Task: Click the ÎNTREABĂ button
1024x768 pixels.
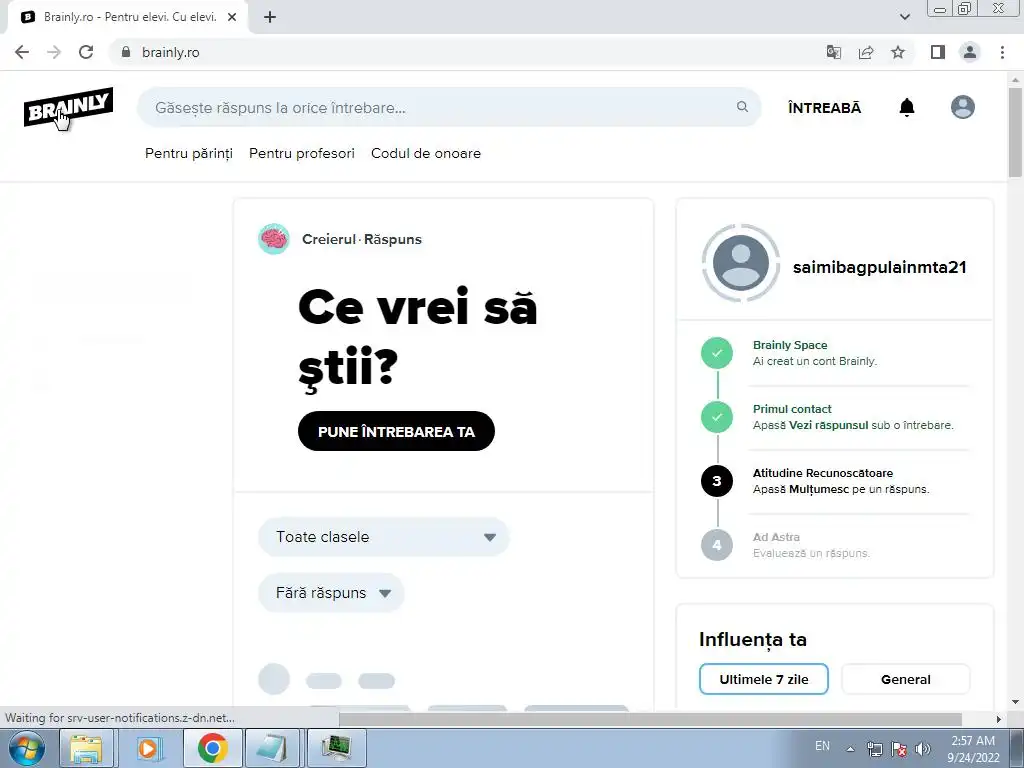Action: [824, 108]
